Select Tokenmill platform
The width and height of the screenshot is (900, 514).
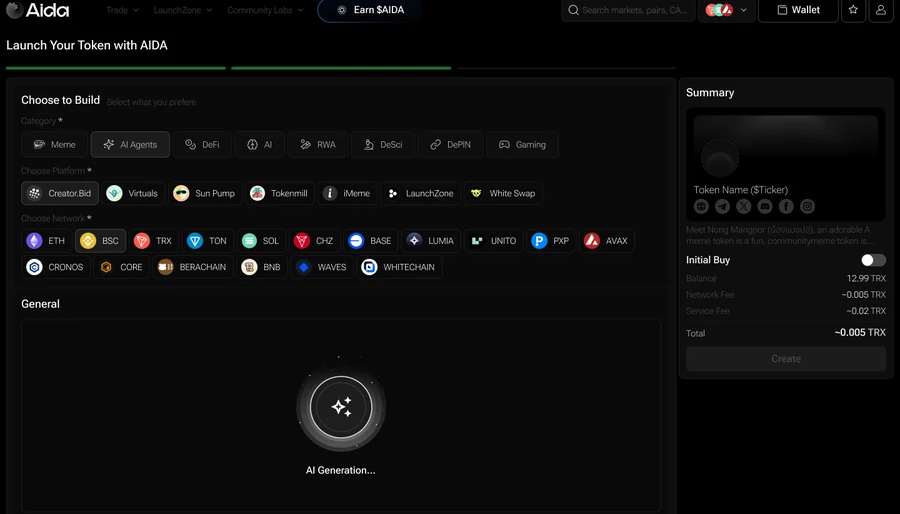click(x=280, y=193)
